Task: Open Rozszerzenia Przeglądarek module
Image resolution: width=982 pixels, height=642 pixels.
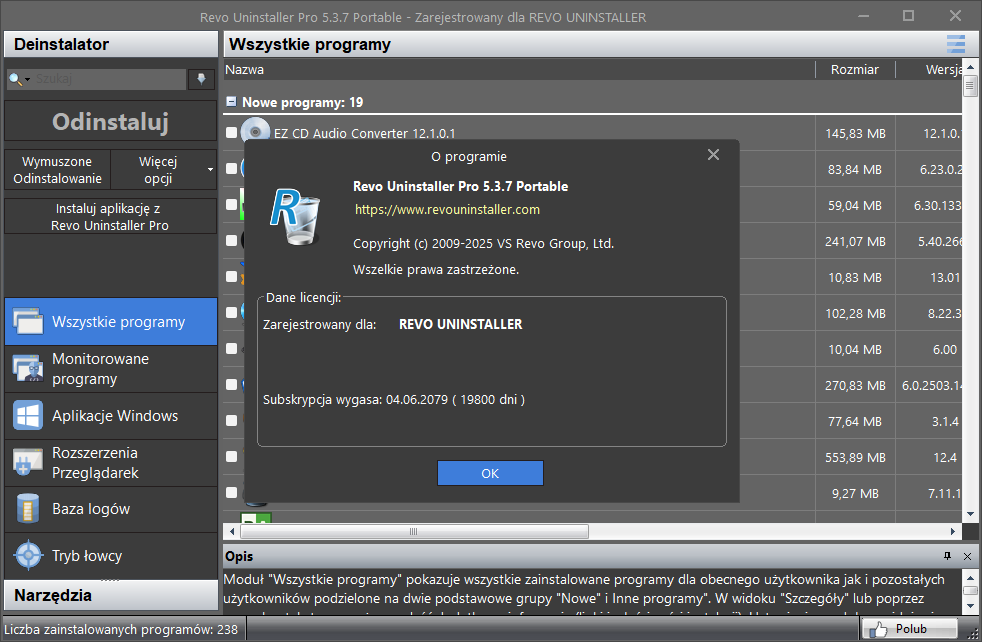Action: (x=111, y=463)
